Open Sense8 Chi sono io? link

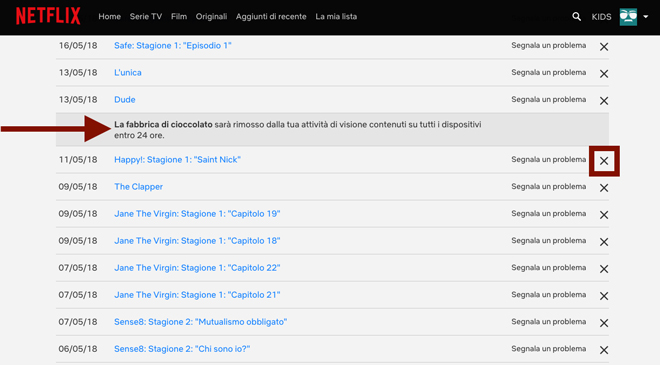pyautogui.click(x=182, y=349)
